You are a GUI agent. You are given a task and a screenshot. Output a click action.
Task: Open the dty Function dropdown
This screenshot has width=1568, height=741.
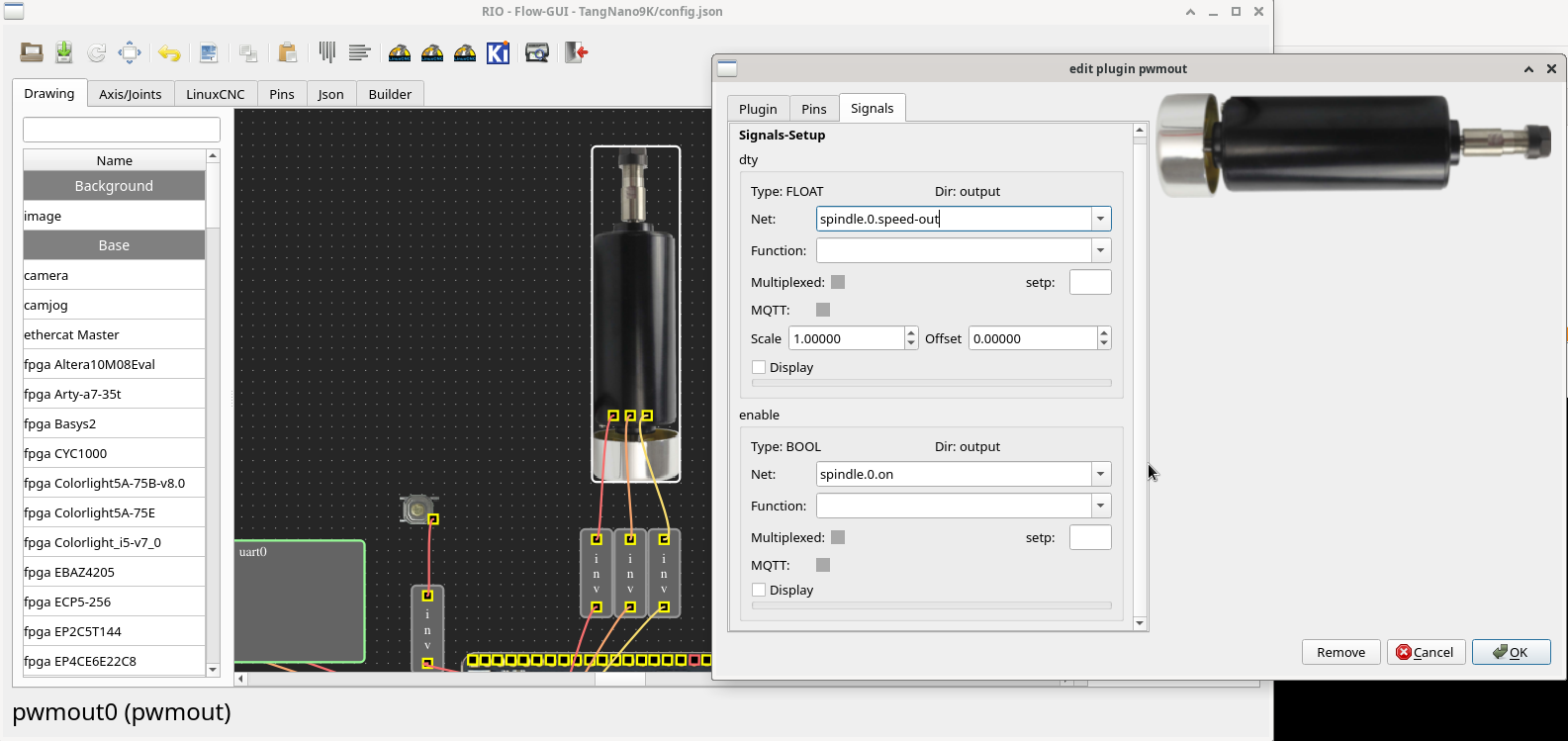point(1100,250)
